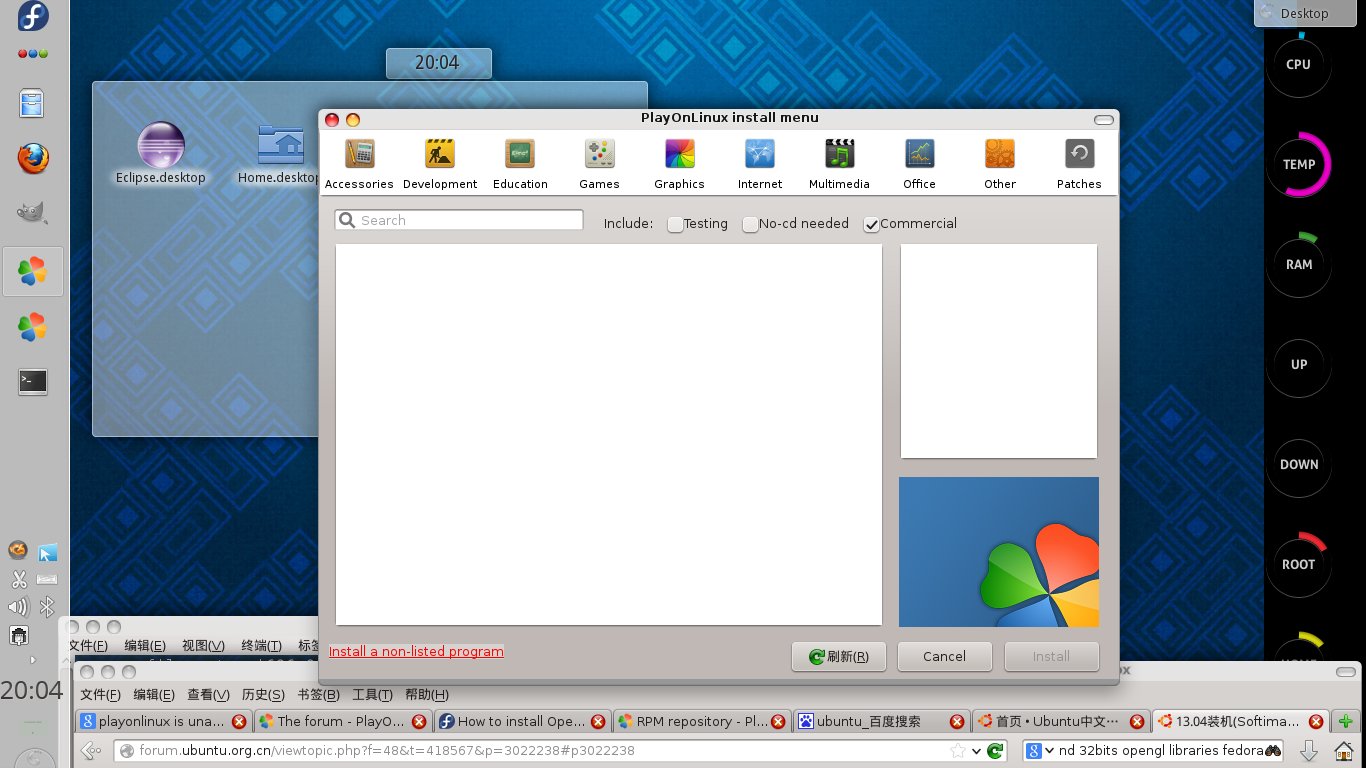The width and height of the screenshot is (1366, 768).
Task: Open the terminal window 视图(V) menu
Action: 203,646
